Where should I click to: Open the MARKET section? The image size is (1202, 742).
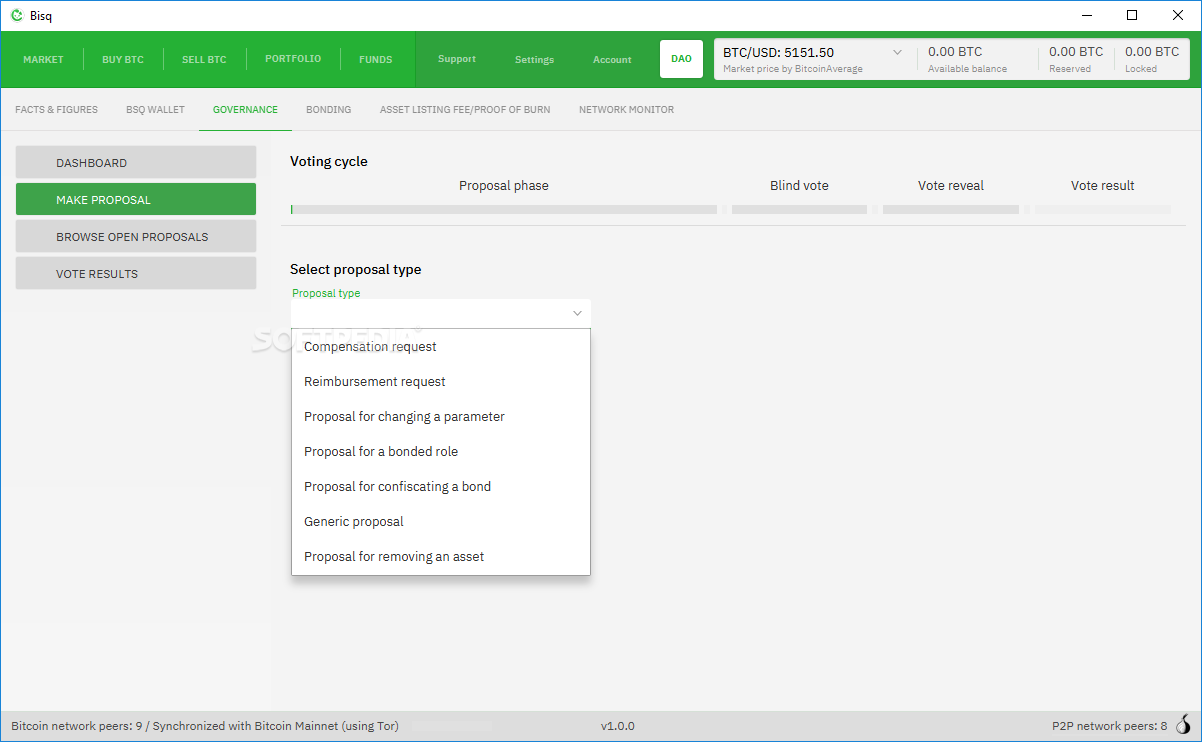coord(43,59)
